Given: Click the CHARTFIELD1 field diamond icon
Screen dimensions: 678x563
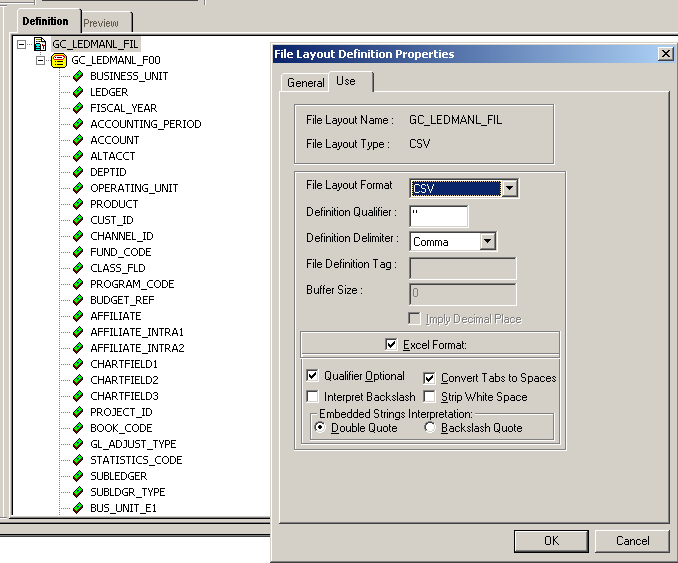Looking at the screenshot, I should click(x=78, y=364).
